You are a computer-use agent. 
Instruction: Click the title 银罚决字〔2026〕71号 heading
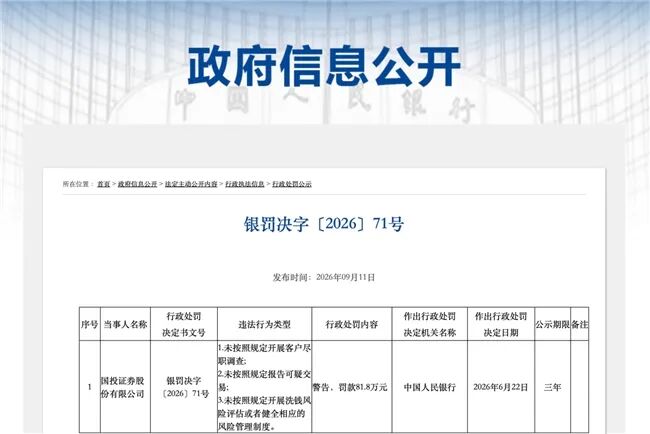tap(324, 224)
